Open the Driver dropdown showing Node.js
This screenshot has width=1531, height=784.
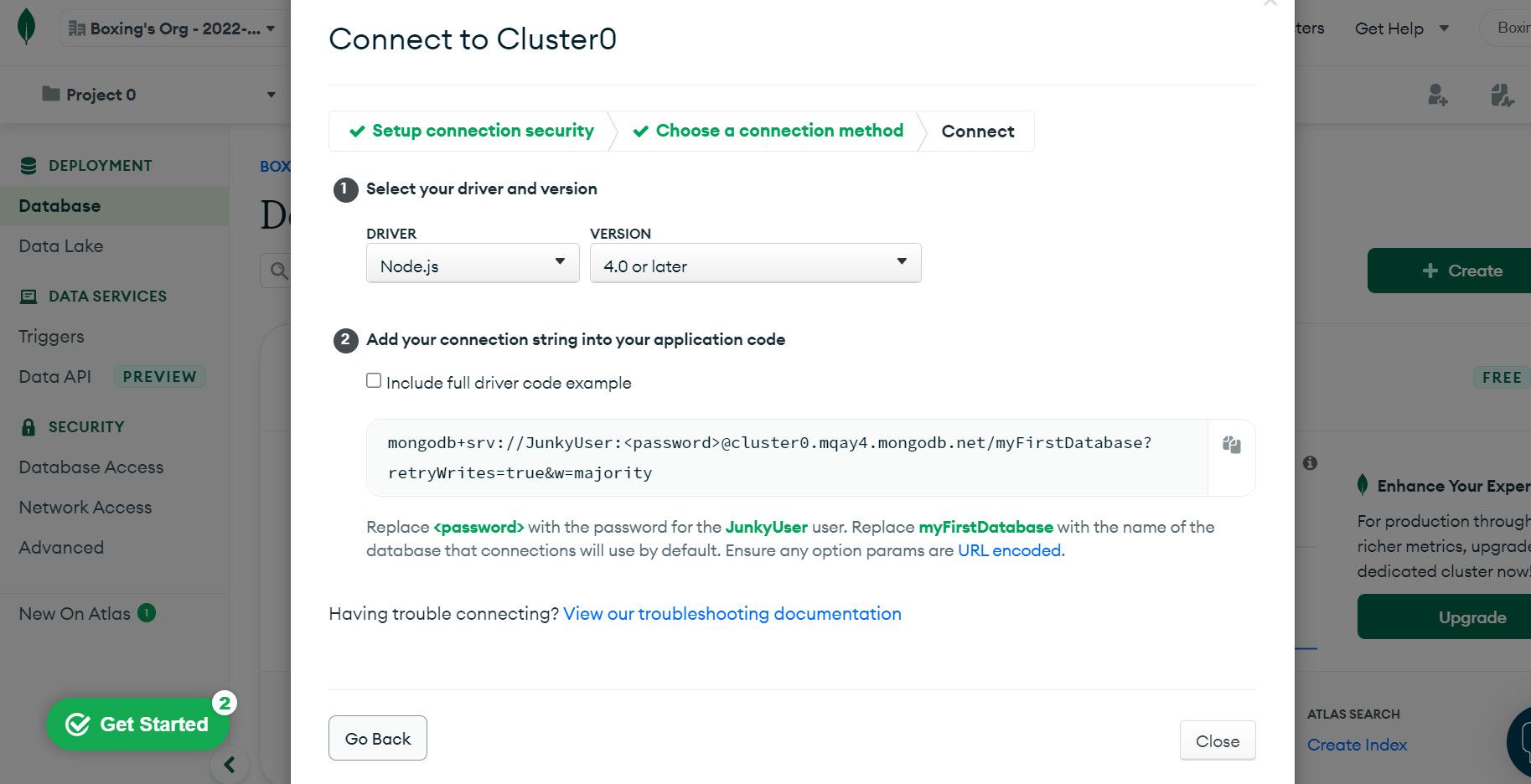click(473, 264)
